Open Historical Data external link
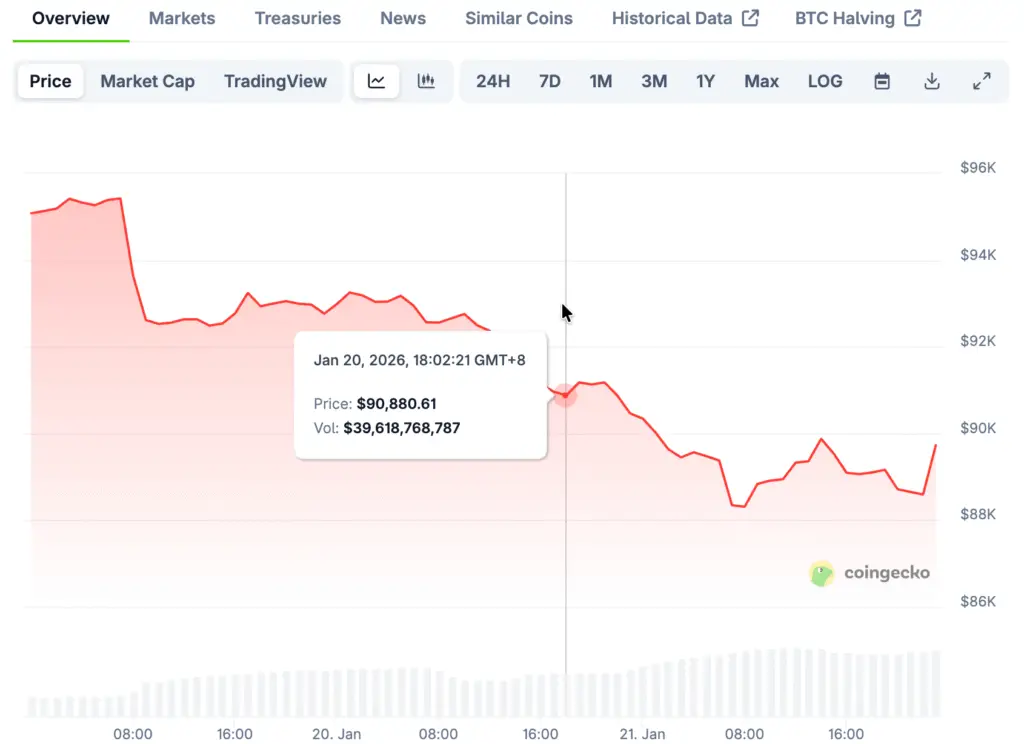The width and height of the screenshot is (1024, 744). (x=685, y=18)
